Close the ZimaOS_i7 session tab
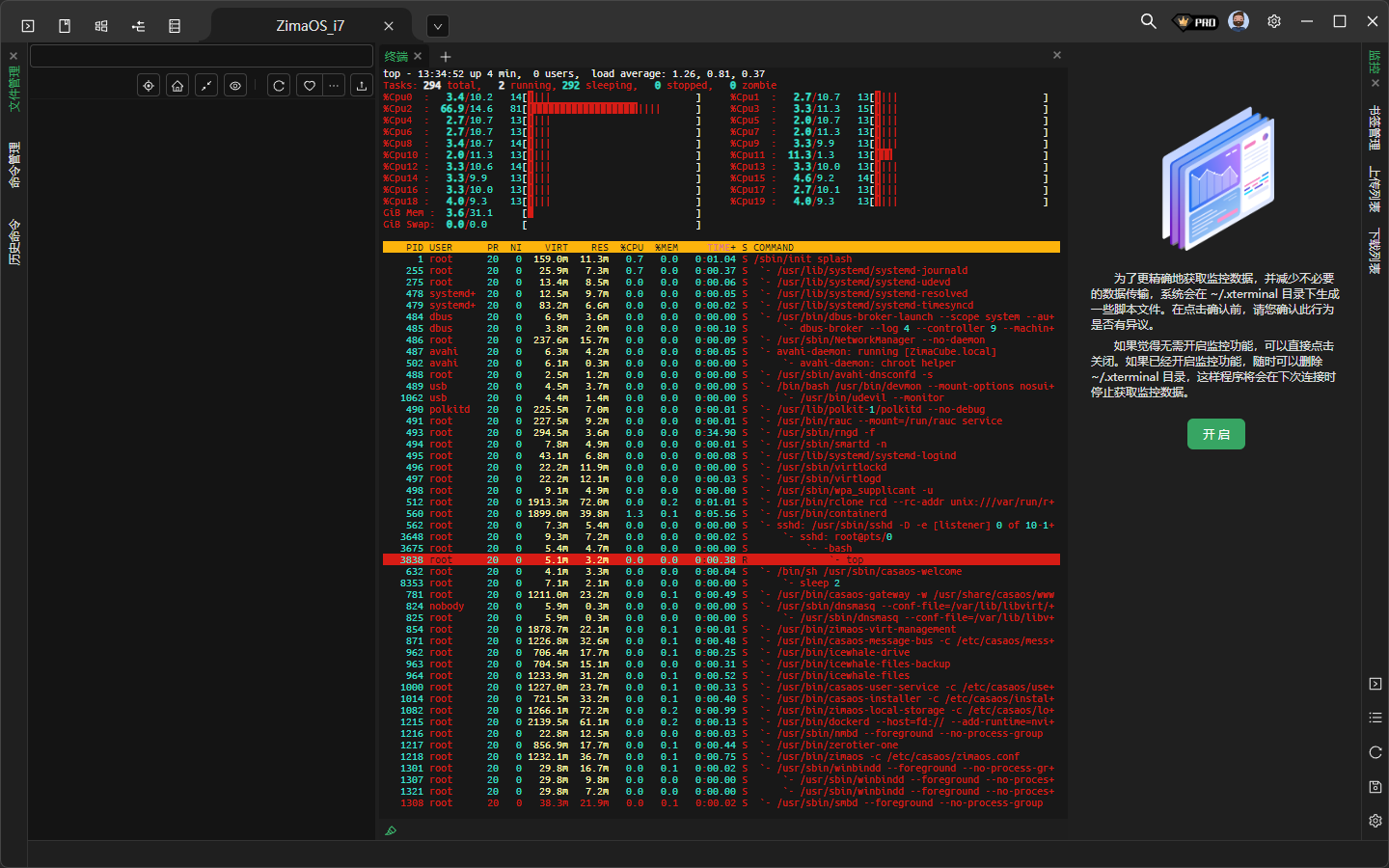Viewport: 1389px width, 868px height. point(389,26)
